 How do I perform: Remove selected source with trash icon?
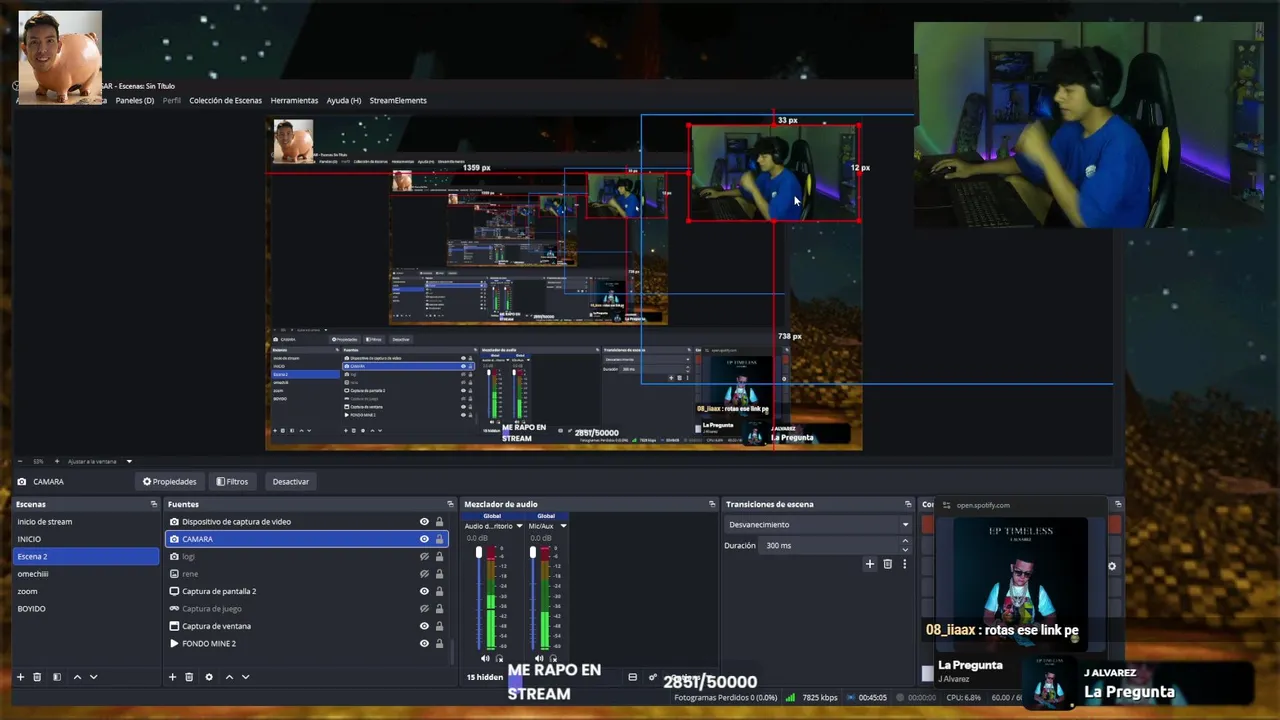click(189, 677)
